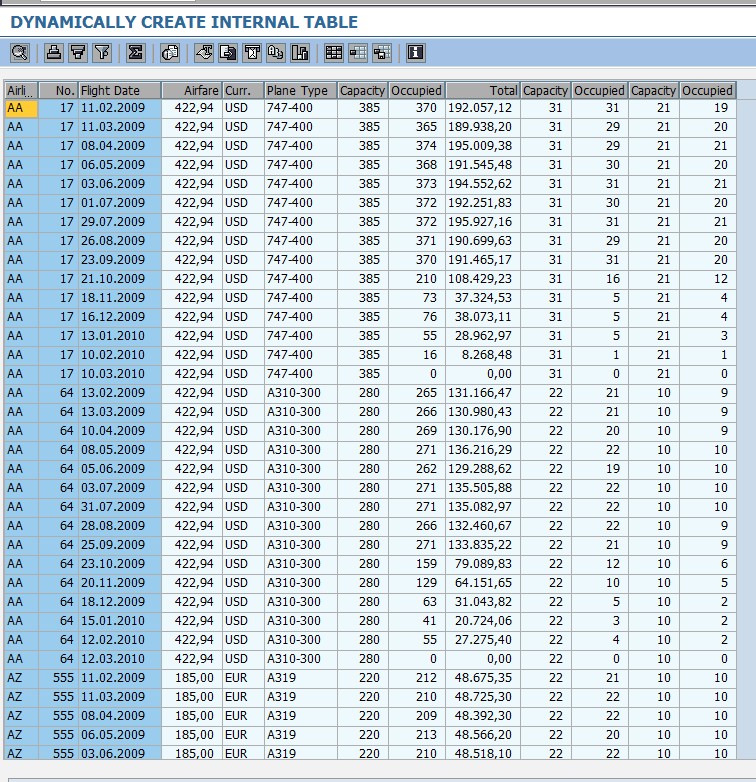The width and height of the screenshot is (756, 782).
Task: Click total cell 48.675,35
Action: pos(483,678)
